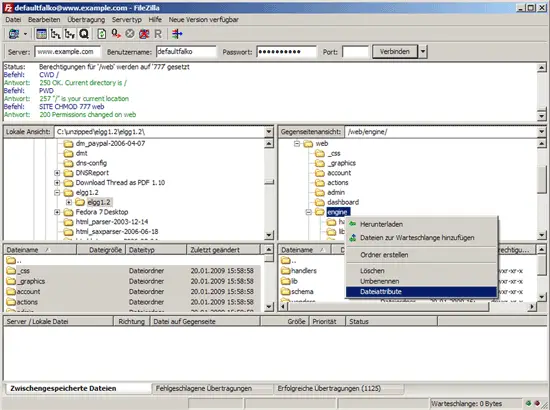This screenshot has width=550, height=410.
Task: Toggle the remote directory tree display
Action: 69,34
